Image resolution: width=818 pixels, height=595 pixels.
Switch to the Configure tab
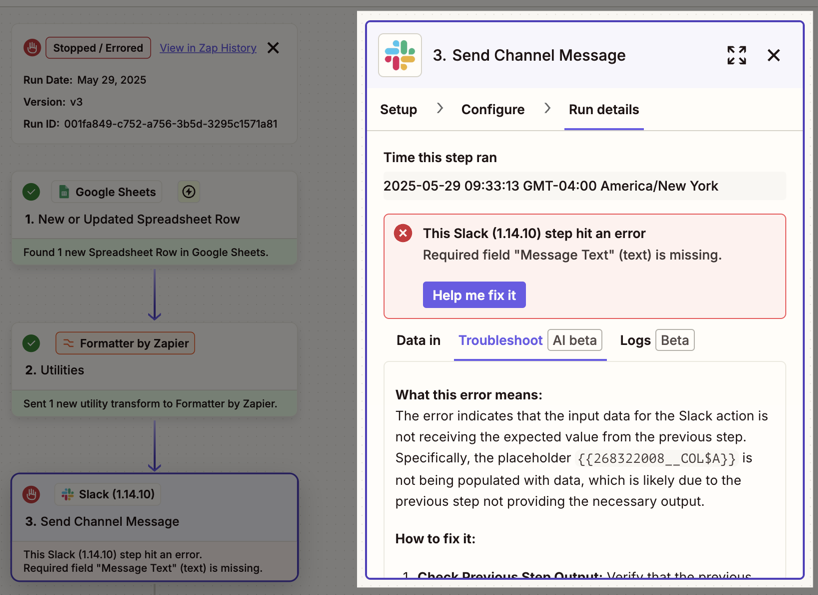pyautogui.click(x=492, y=110)
